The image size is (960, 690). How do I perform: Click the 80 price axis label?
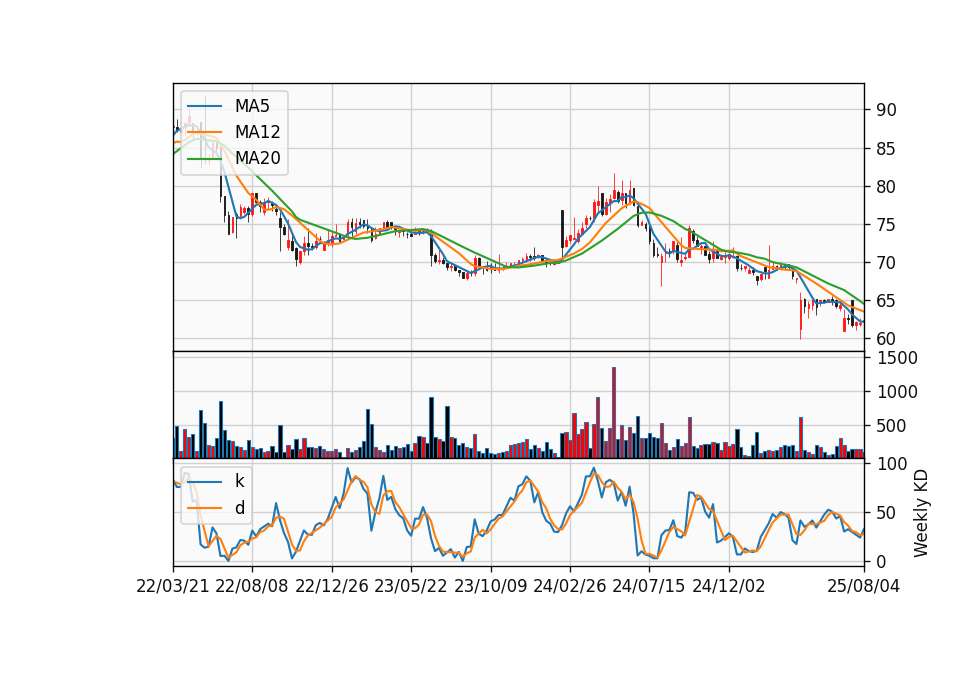(x=886, y=187)
